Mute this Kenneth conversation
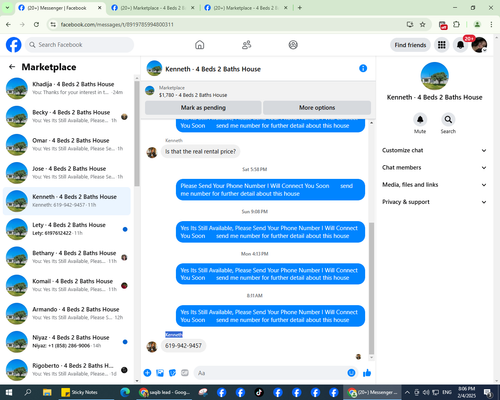This screenshot has height=400, width=500. point(420,119)
